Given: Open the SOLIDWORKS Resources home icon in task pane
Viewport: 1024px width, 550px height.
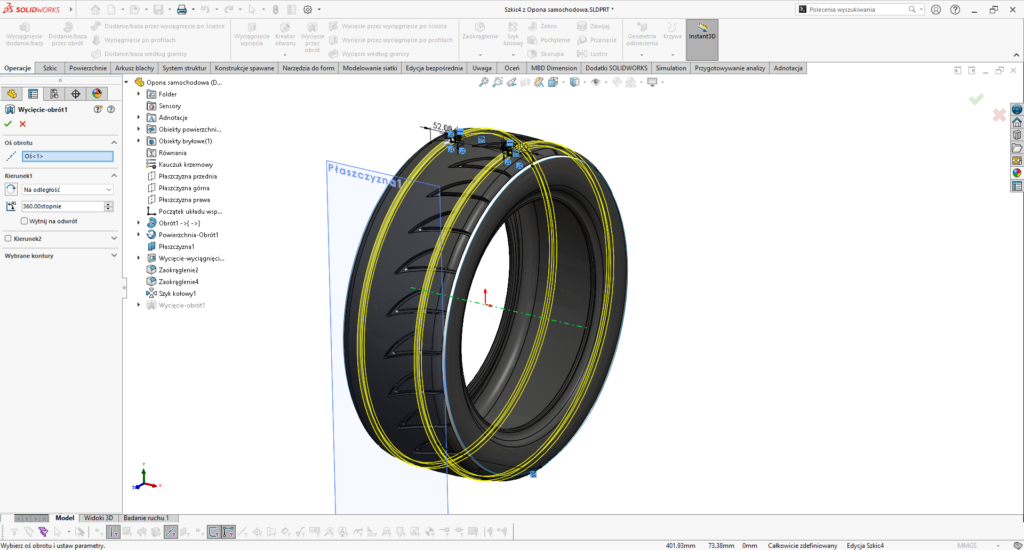Looking at the screenshot, I should coord(1017,122).
